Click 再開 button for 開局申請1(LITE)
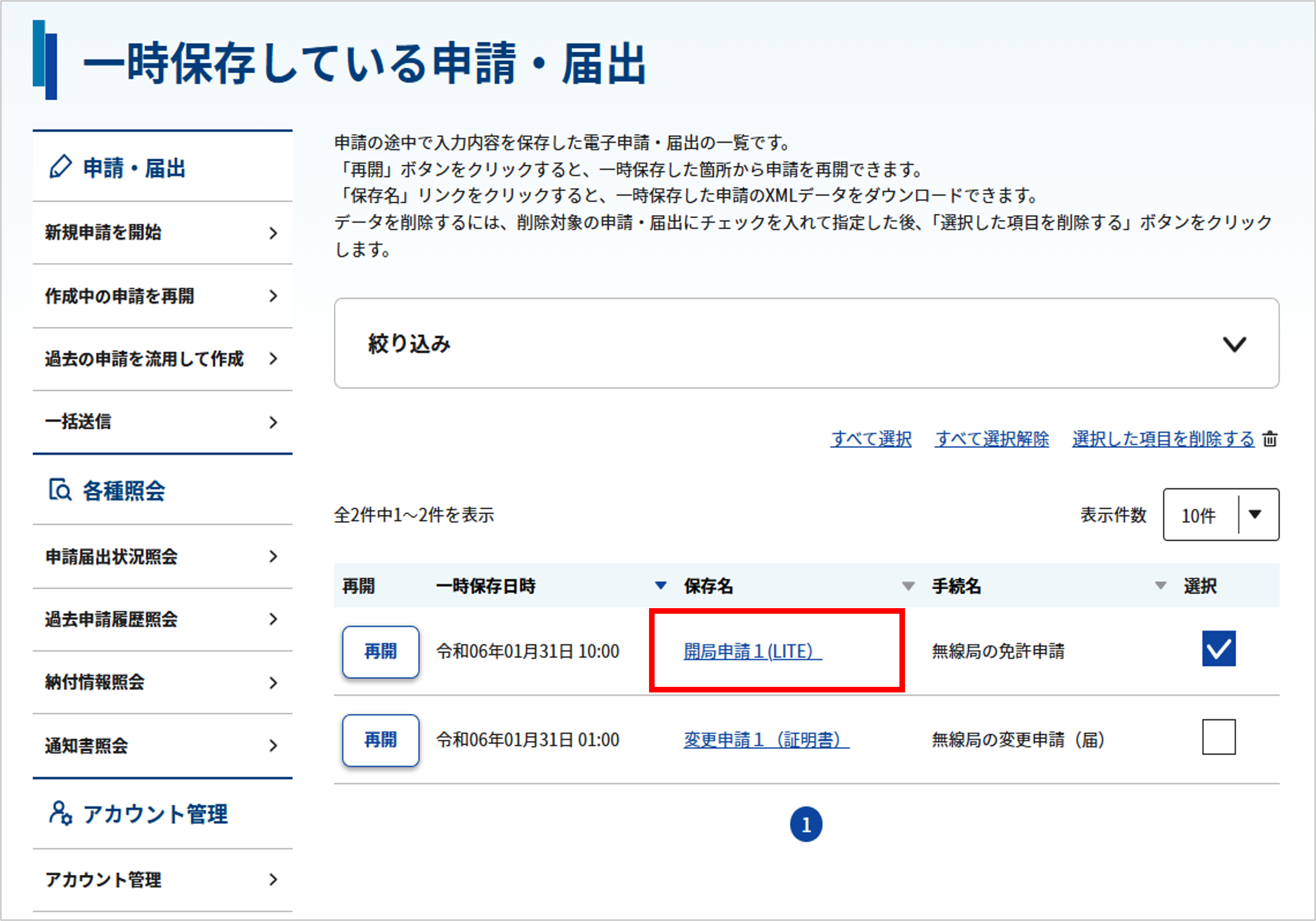Viewport: 1316px width, 921px height. click(x=381, y=651)
